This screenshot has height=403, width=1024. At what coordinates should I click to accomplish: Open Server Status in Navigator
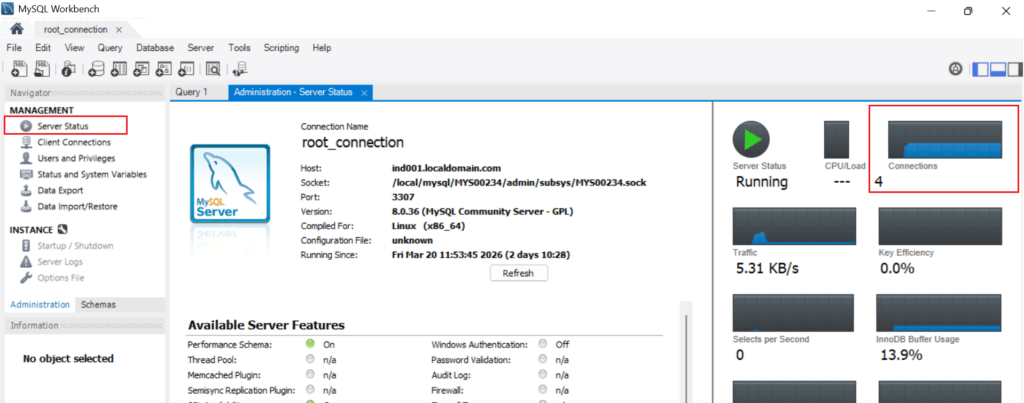pos(65,125)
